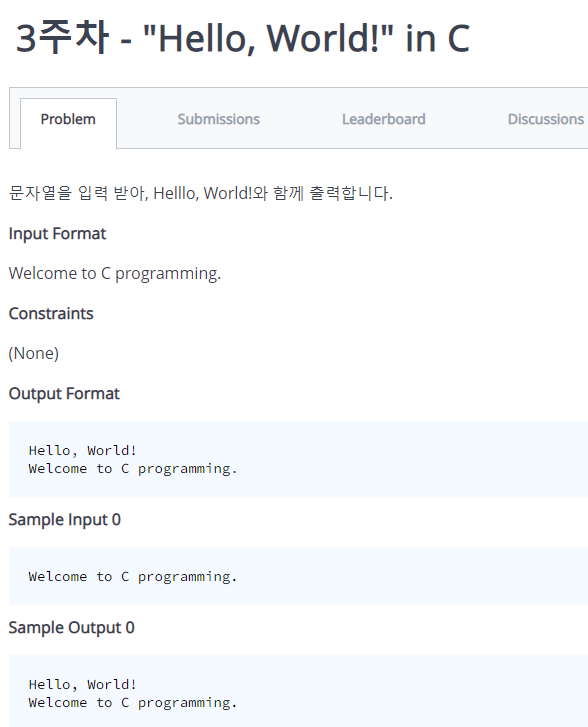Click the (None) constraints text
This screenshot has width=588, height=727.
[x=34, y=353]
